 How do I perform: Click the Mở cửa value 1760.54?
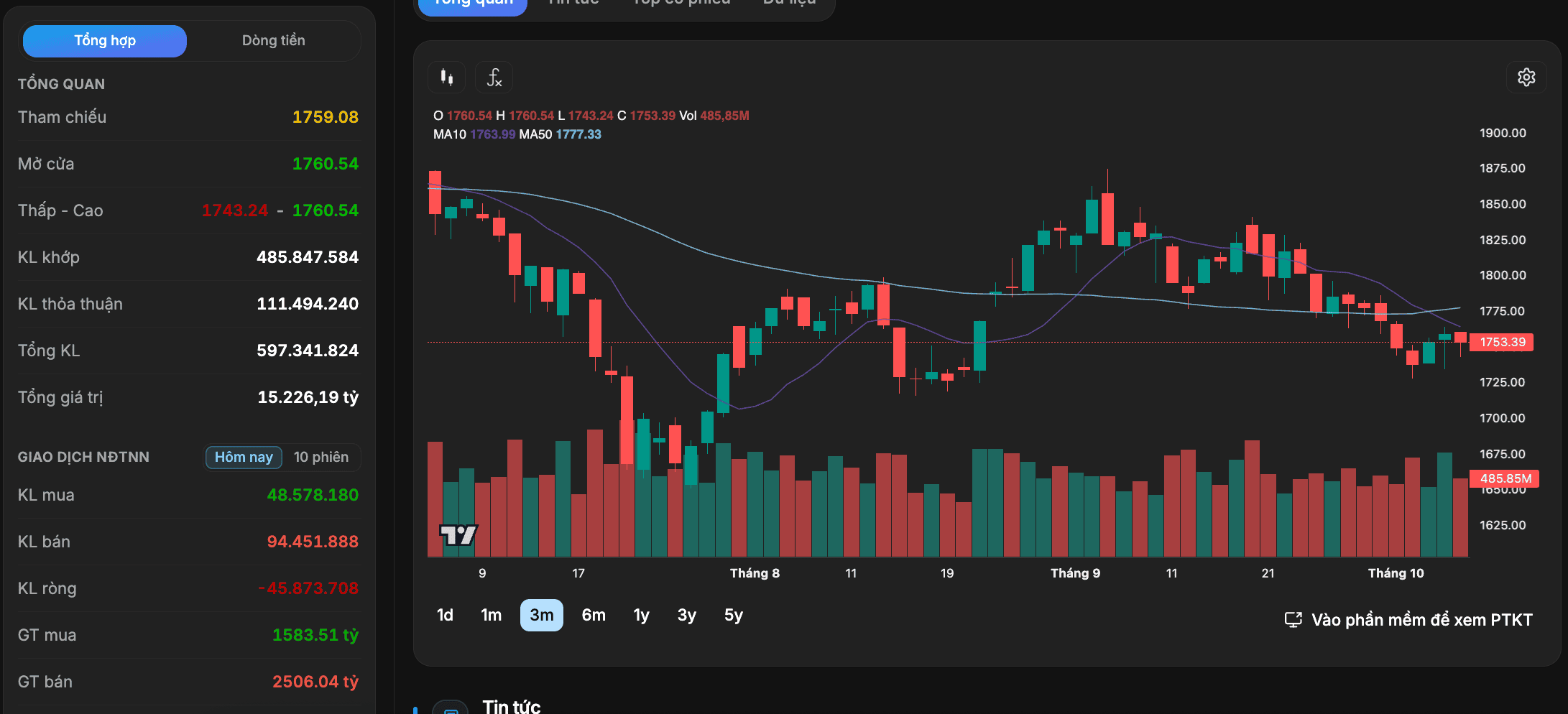(326, 164)
